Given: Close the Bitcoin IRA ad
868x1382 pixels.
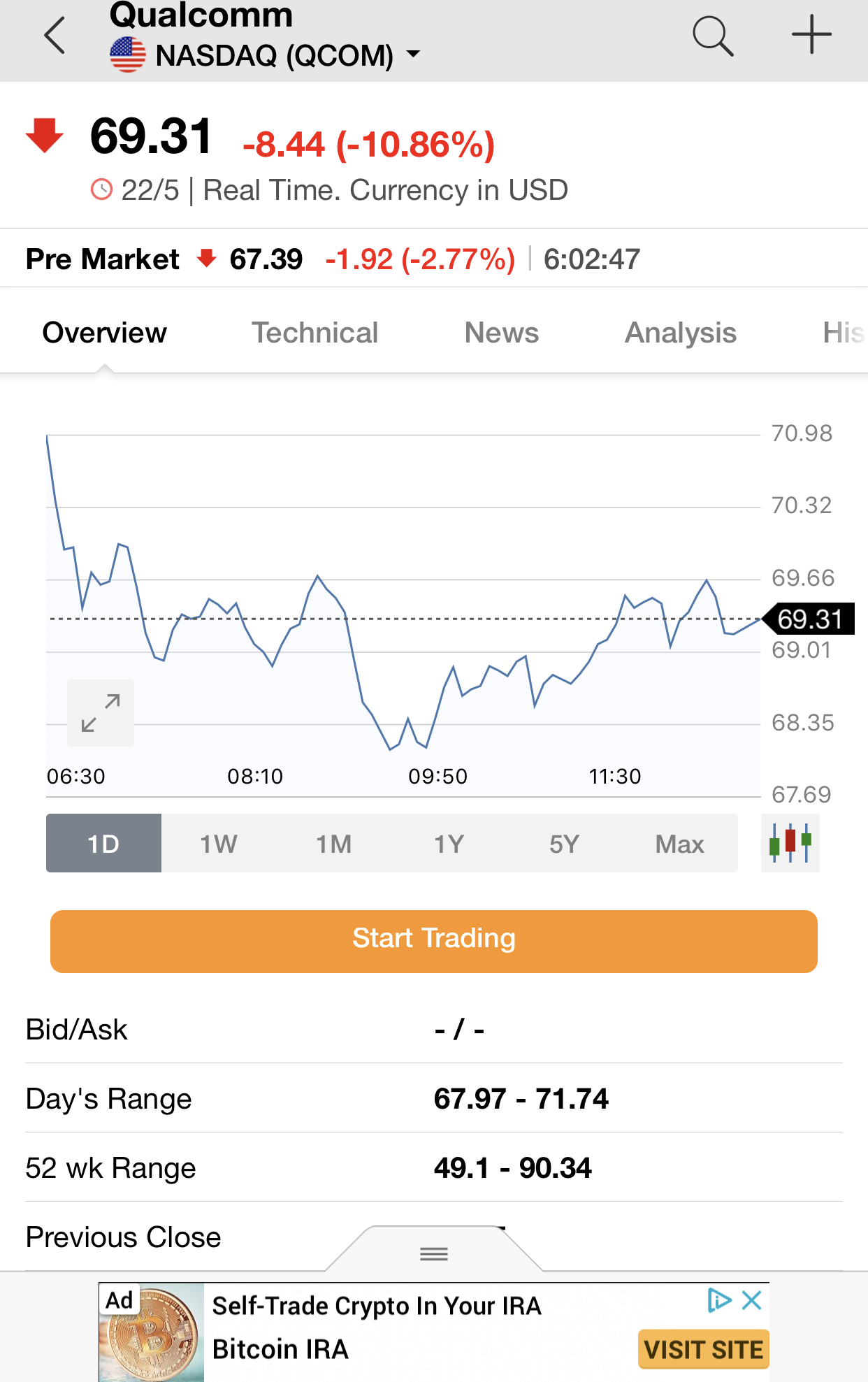Looking at the screenshot, I should pos(752,1300).
